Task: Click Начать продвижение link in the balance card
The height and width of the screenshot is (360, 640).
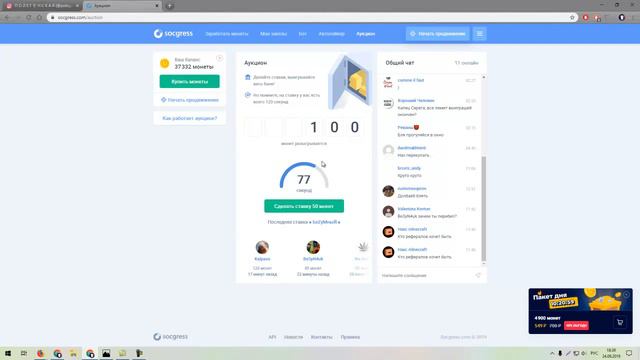Action: tap(190, 100)
